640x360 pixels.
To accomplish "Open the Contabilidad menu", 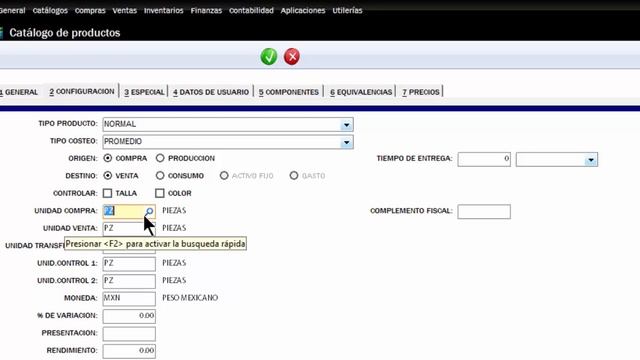I will [251, 11].
